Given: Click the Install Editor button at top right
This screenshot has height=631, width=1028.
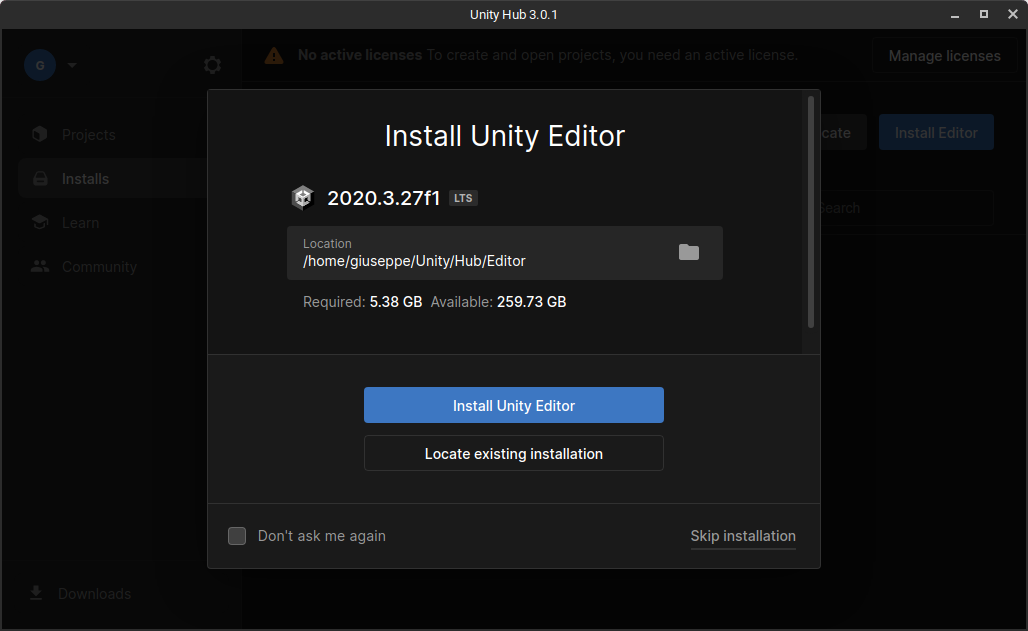Looking at the screenshot, I should click(x=936, y=131).
